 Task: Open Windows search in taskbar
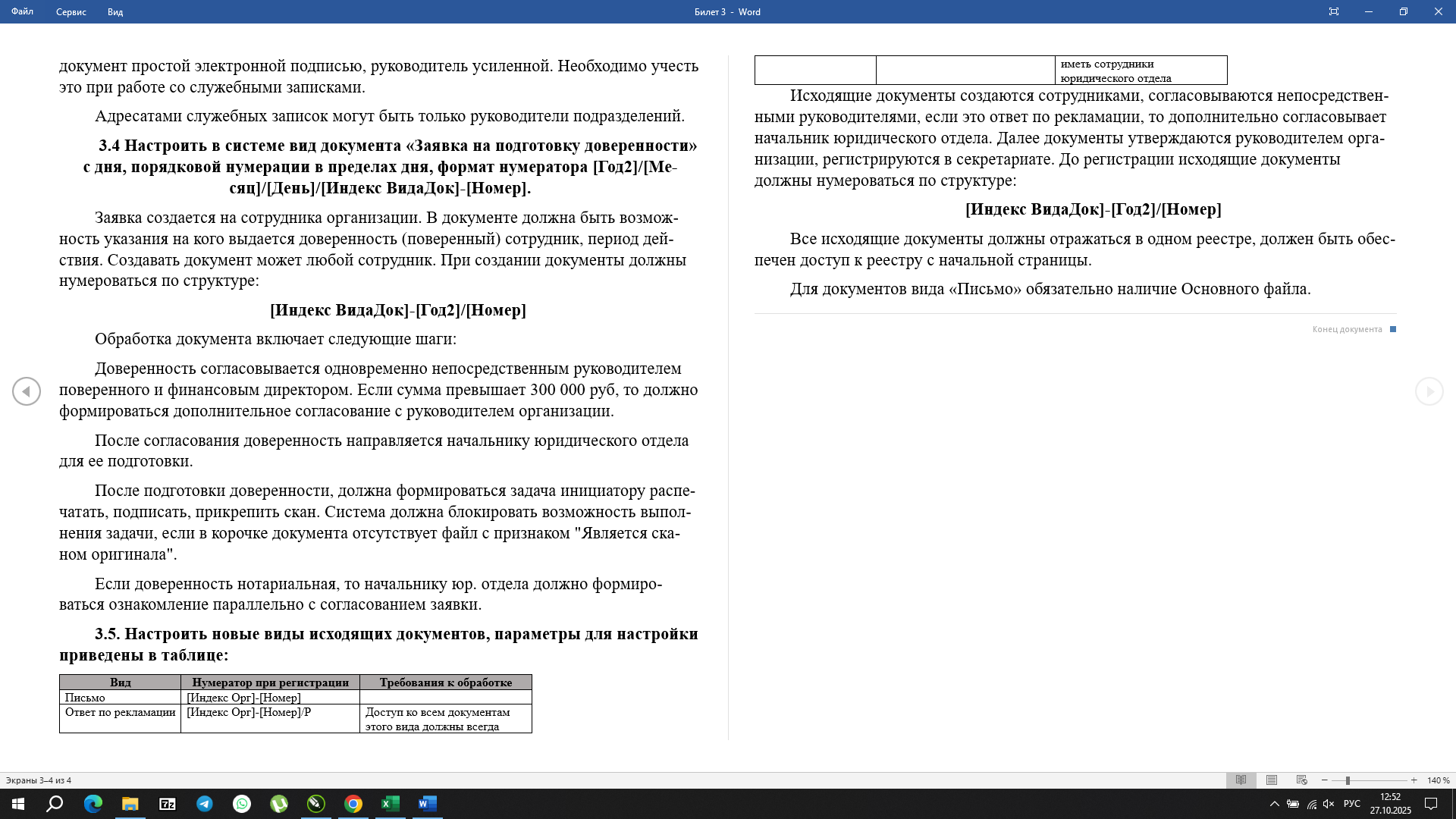pos(55,804)
